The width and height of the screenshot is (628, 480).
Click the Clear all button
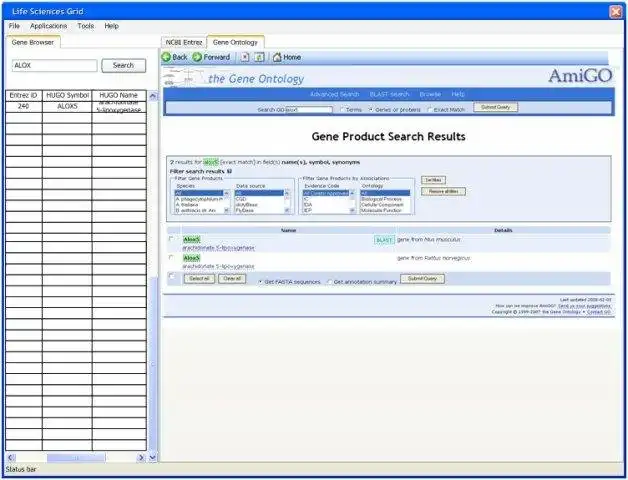pyautogui.click(x=232, y=278)
